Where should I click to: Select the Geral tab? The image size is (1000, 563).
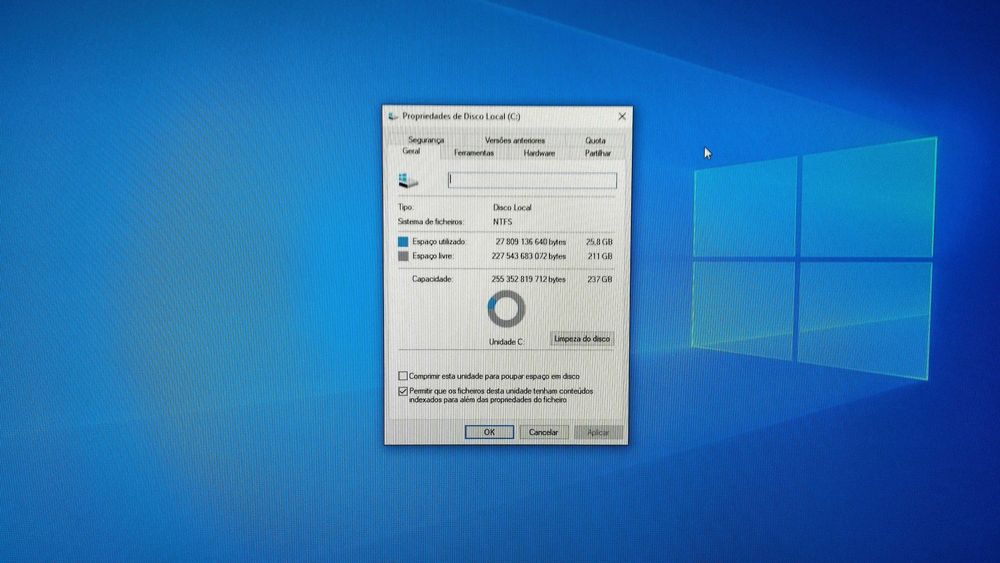pos(411,151)
